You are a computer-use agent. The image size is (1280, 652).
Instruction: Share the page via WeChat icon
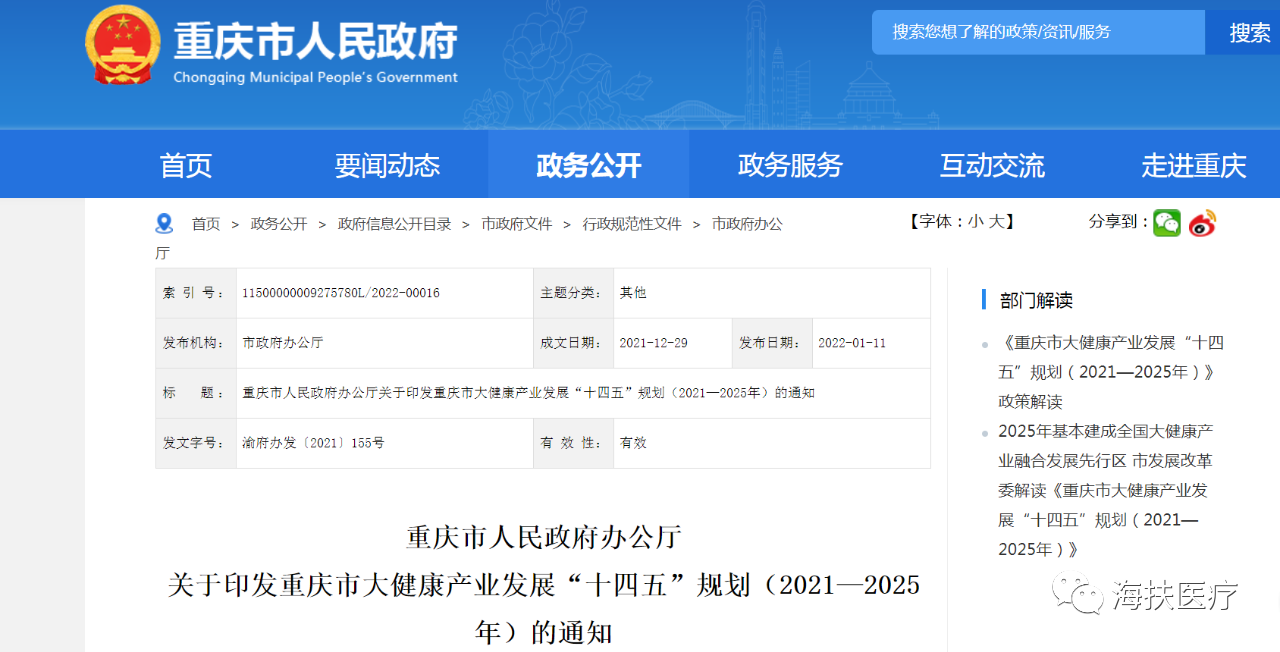coord(1166,223)
